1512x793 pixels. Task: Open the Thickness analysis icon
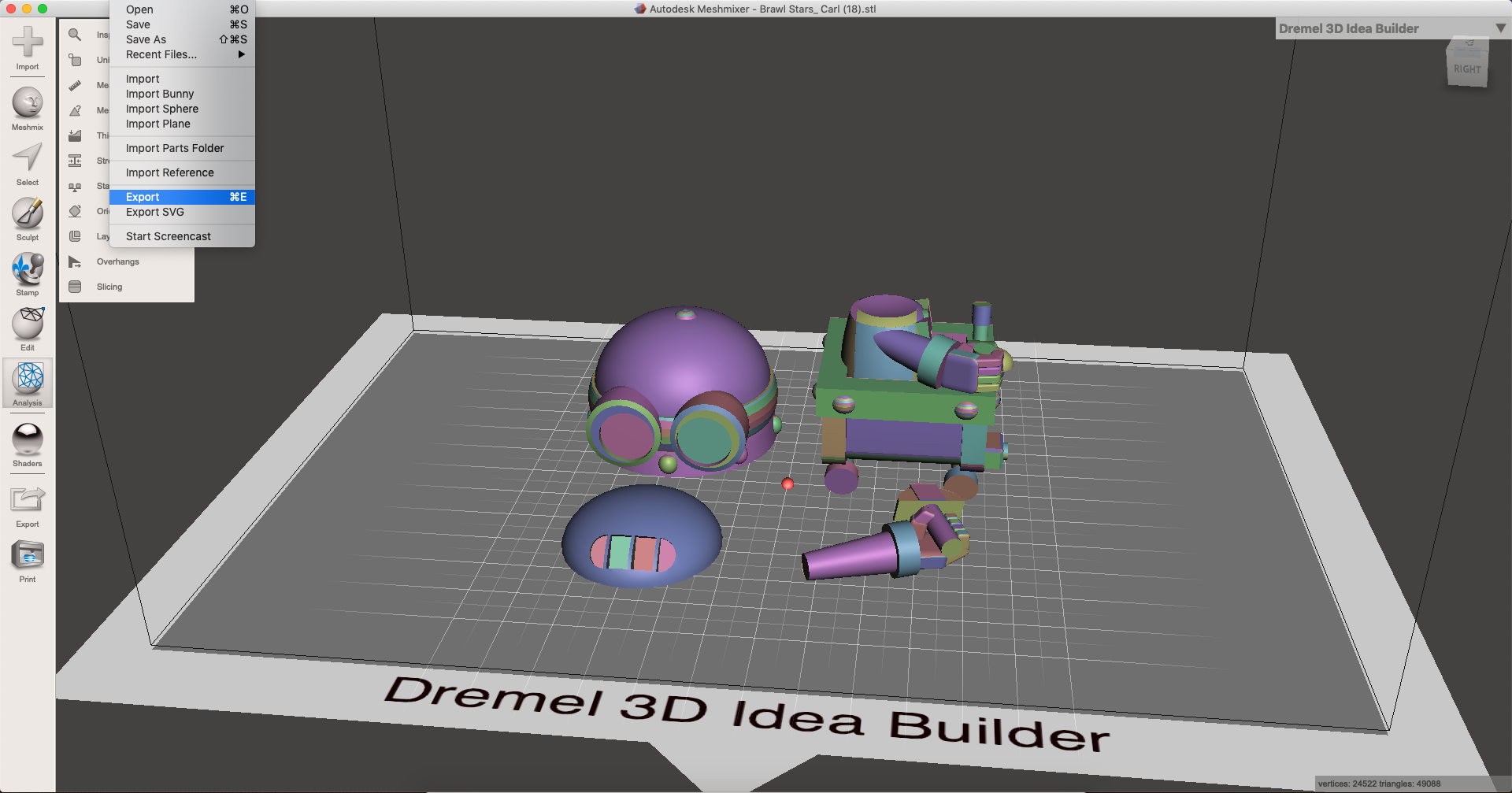click(75, 135)
